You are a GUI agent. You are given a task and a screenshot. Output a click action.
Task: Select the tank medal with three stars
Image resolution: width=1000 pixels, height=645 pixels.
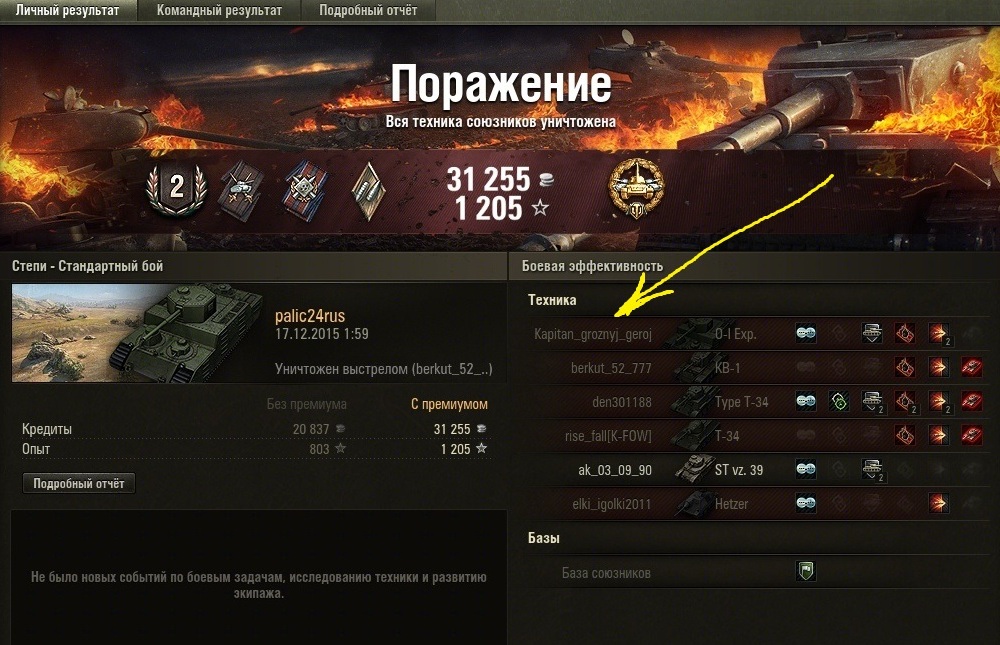pos(240,189)
